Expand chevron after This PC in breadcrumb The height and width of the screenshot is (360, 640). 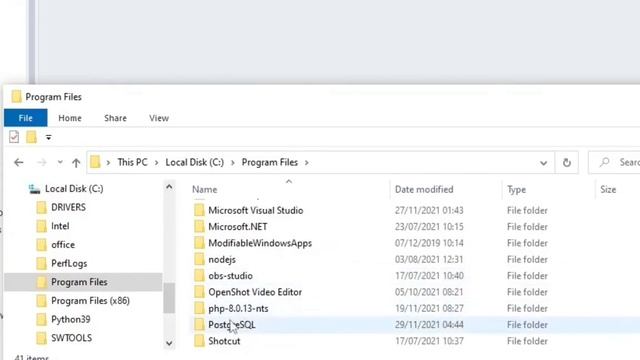156,162
